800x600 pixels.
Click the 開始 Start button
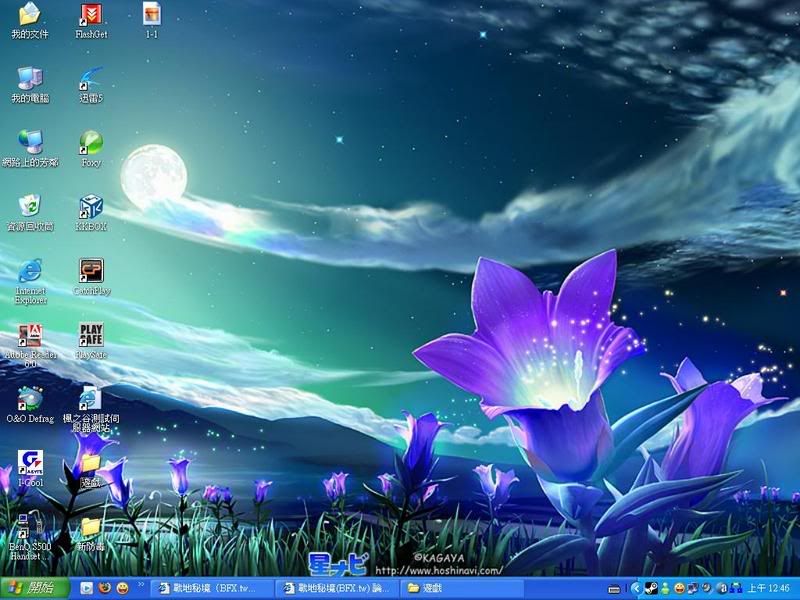[30, 588]
